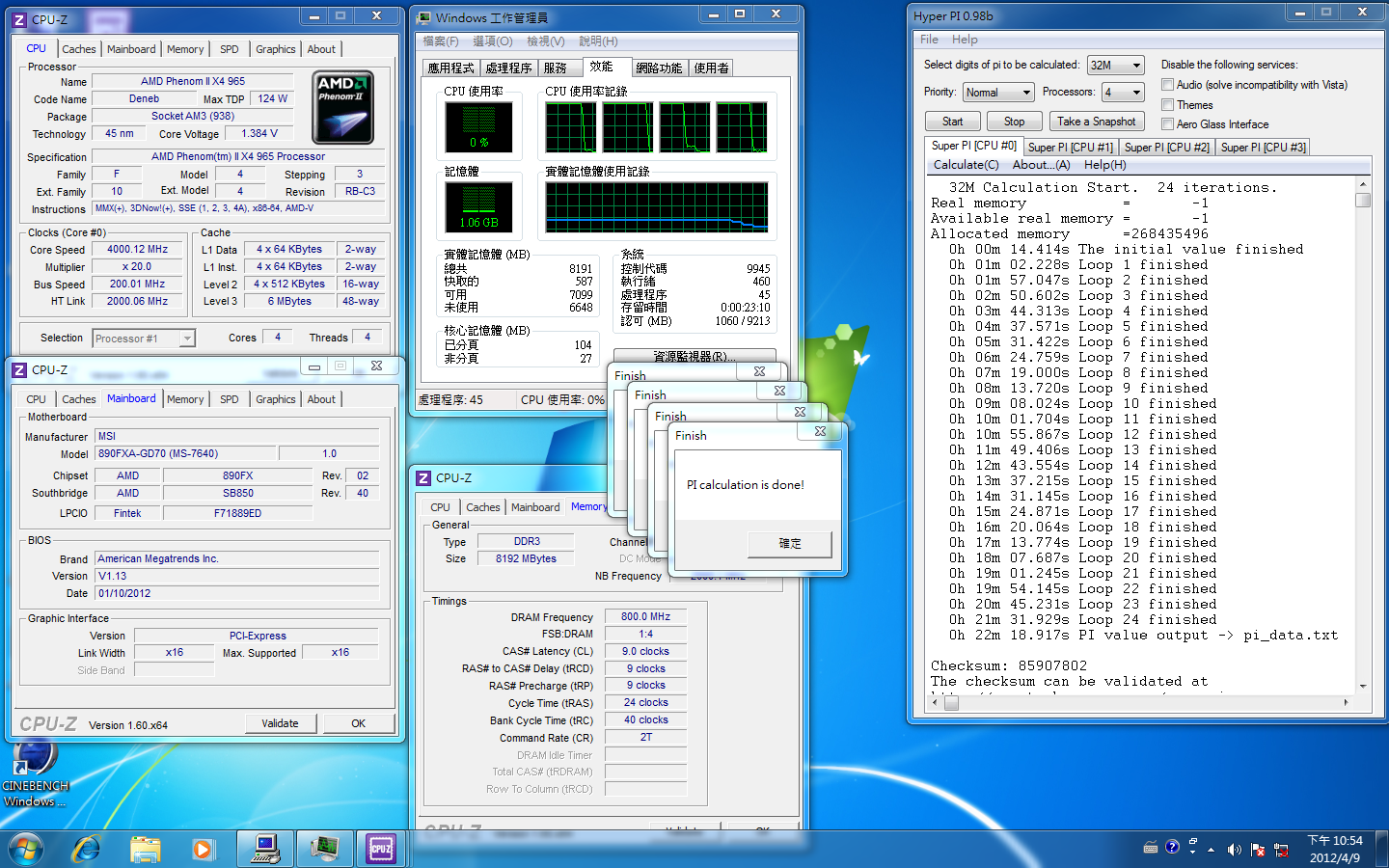Screen dimensions: 1389x868
Task: Select the Super PI [CPU #3] tab
Action: coord(1263,148)
